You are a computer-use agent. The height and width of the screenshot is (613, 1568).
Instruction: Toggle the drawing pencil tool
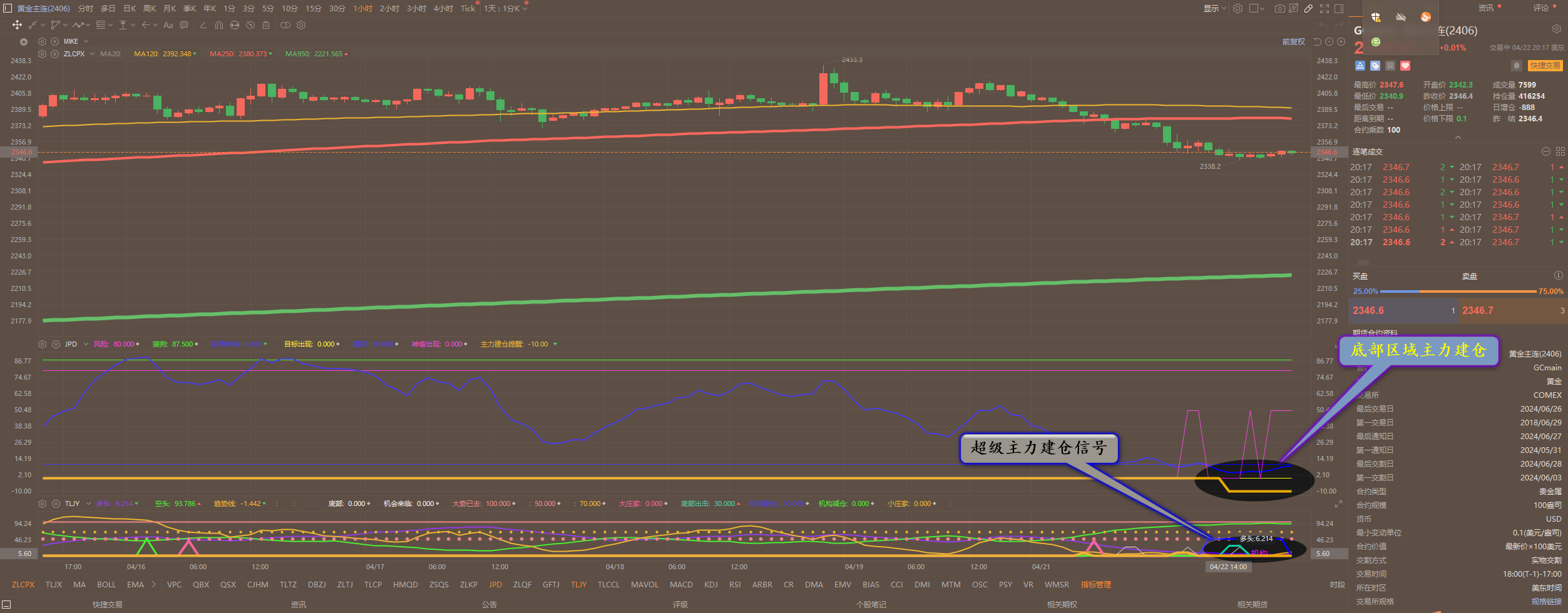tap(1308, 9)
